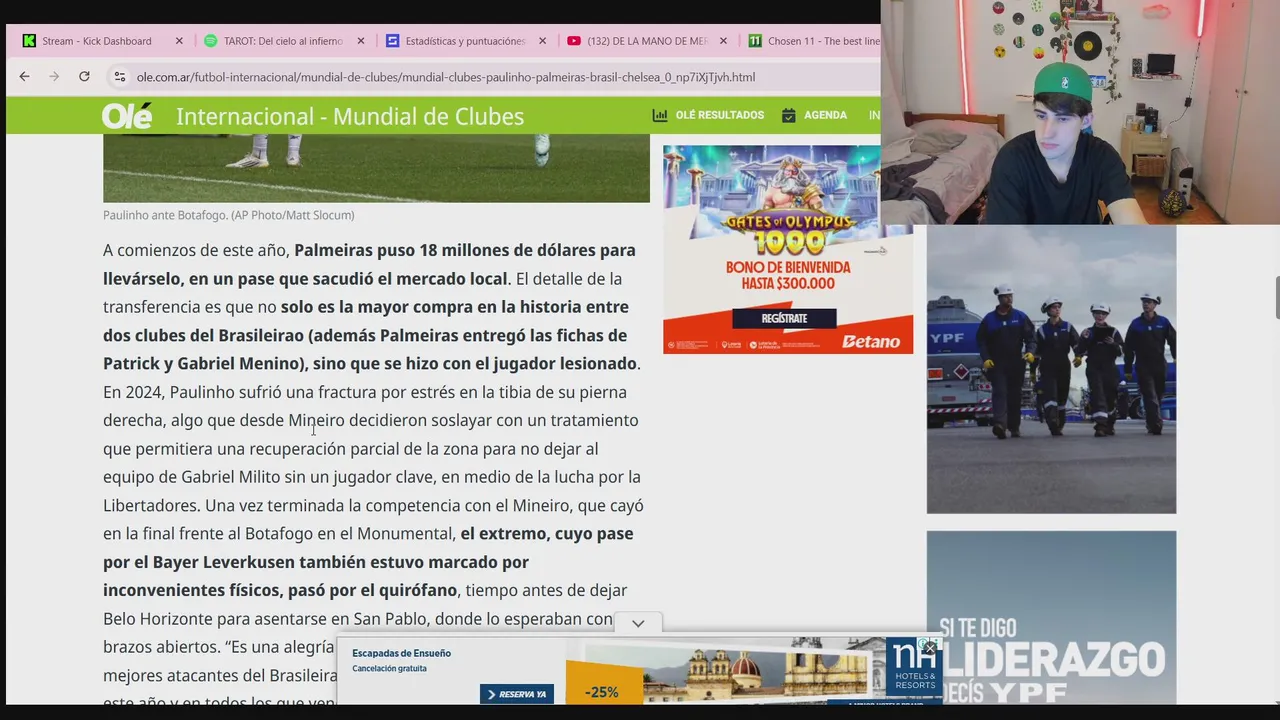Click Internacional - Mundial de Clubes heading
Screen dimensions: 1280x720
coord(350,116)
